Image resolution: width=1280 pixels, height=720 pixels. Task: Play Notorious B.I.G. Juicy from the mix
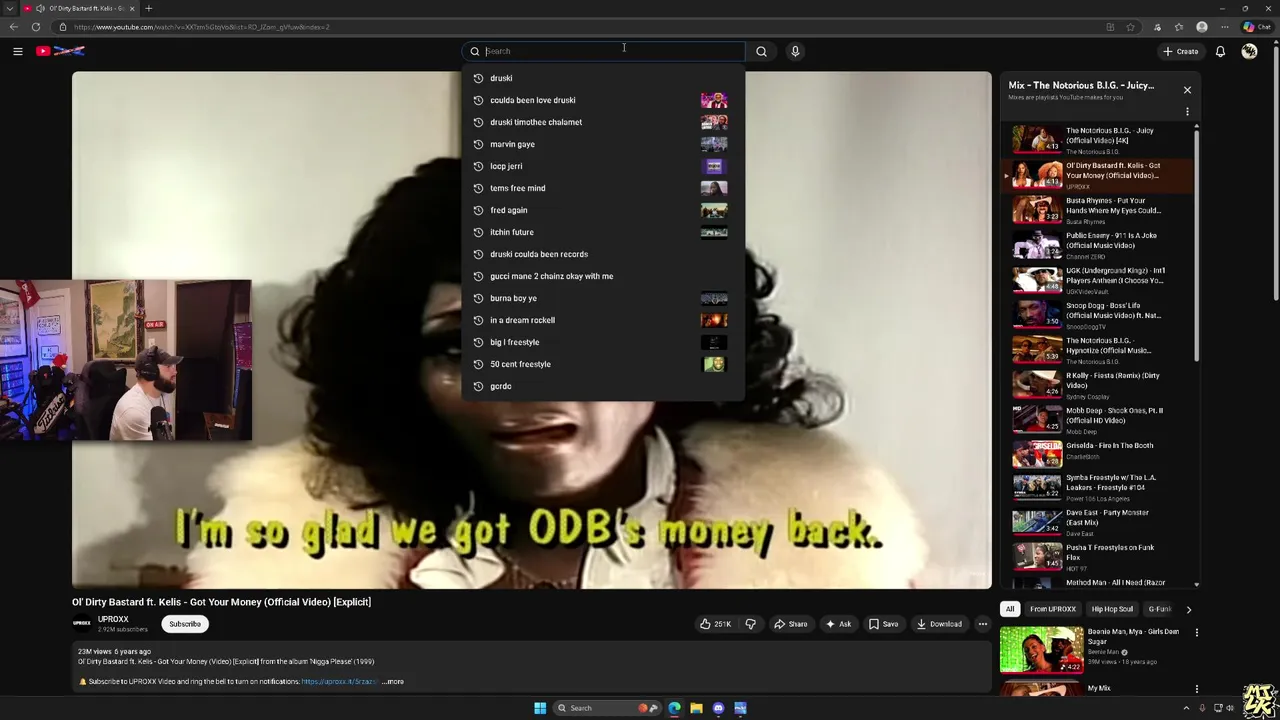pyautogui.click(x=1098, y=140)
